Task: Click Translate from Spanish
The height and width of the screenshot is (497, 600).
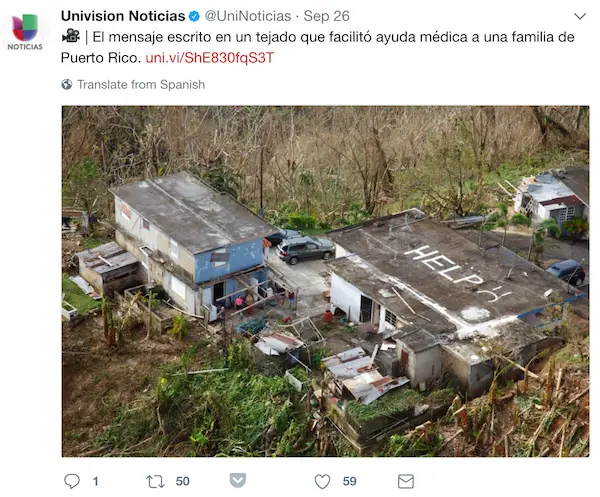Action: coord(141,84)
